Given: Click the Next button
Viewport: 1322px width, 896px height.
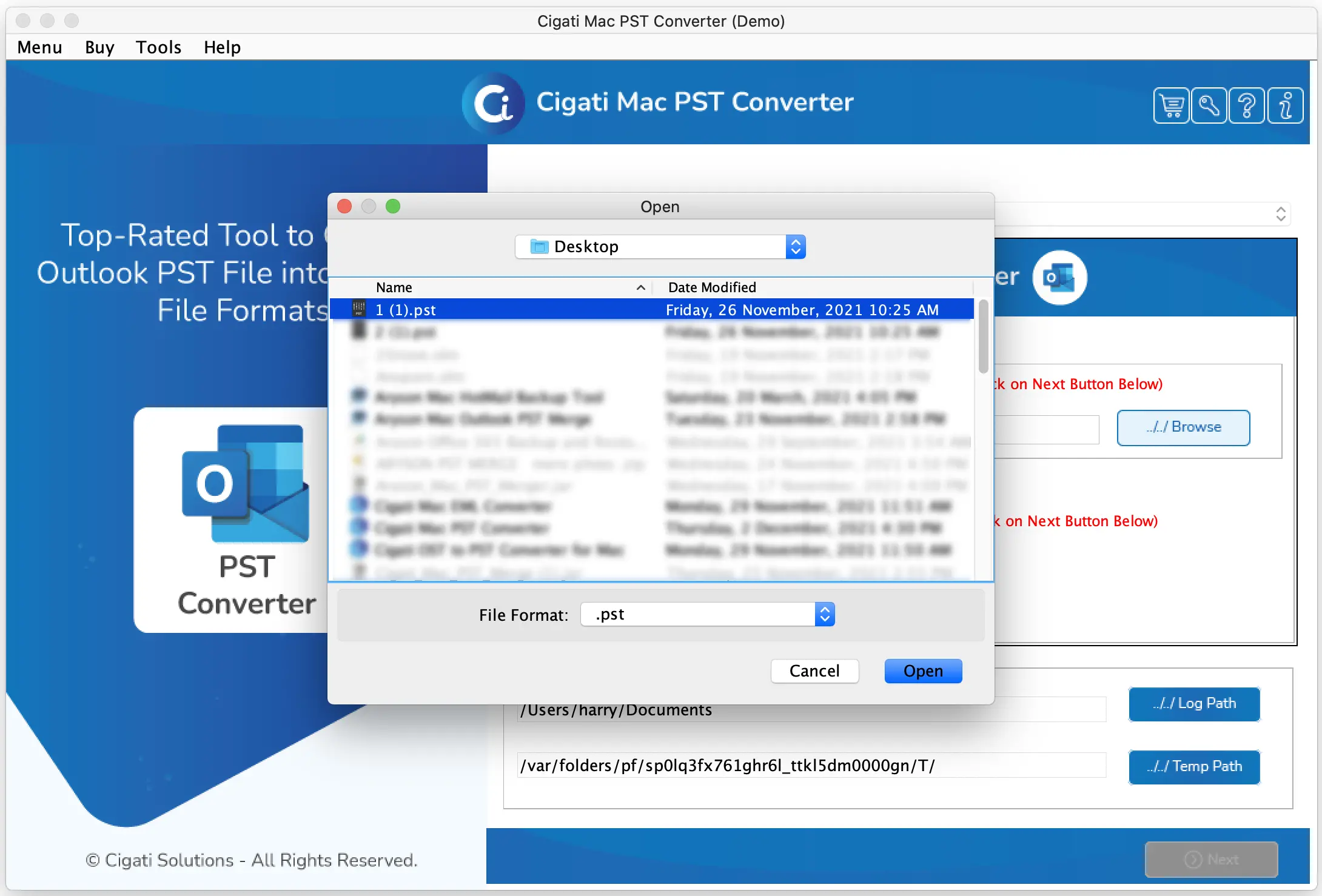Looking at the screenshot, I should tap(1211, 859).
